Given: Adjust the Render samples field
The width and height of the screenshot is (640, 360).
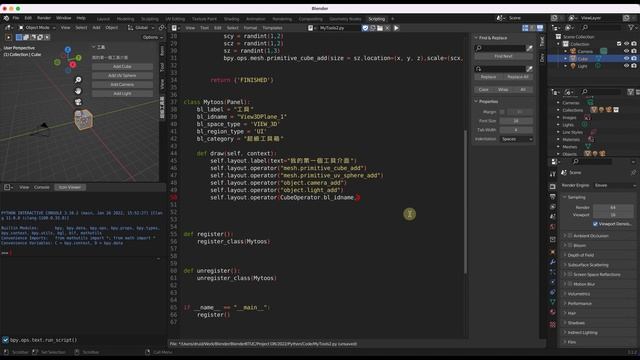Looking at the screenshot, I should coord(613,207).
